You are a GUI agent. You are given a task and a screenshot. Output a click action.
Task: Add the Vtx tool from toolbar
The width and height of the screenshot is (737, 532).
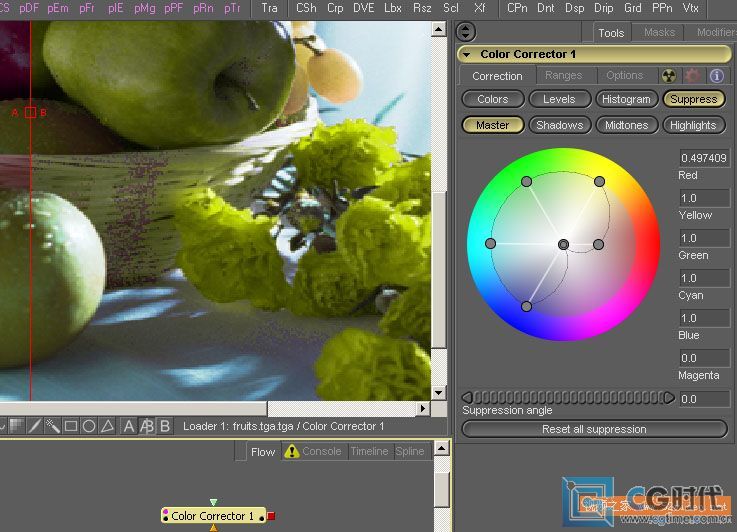click(690, 8)
